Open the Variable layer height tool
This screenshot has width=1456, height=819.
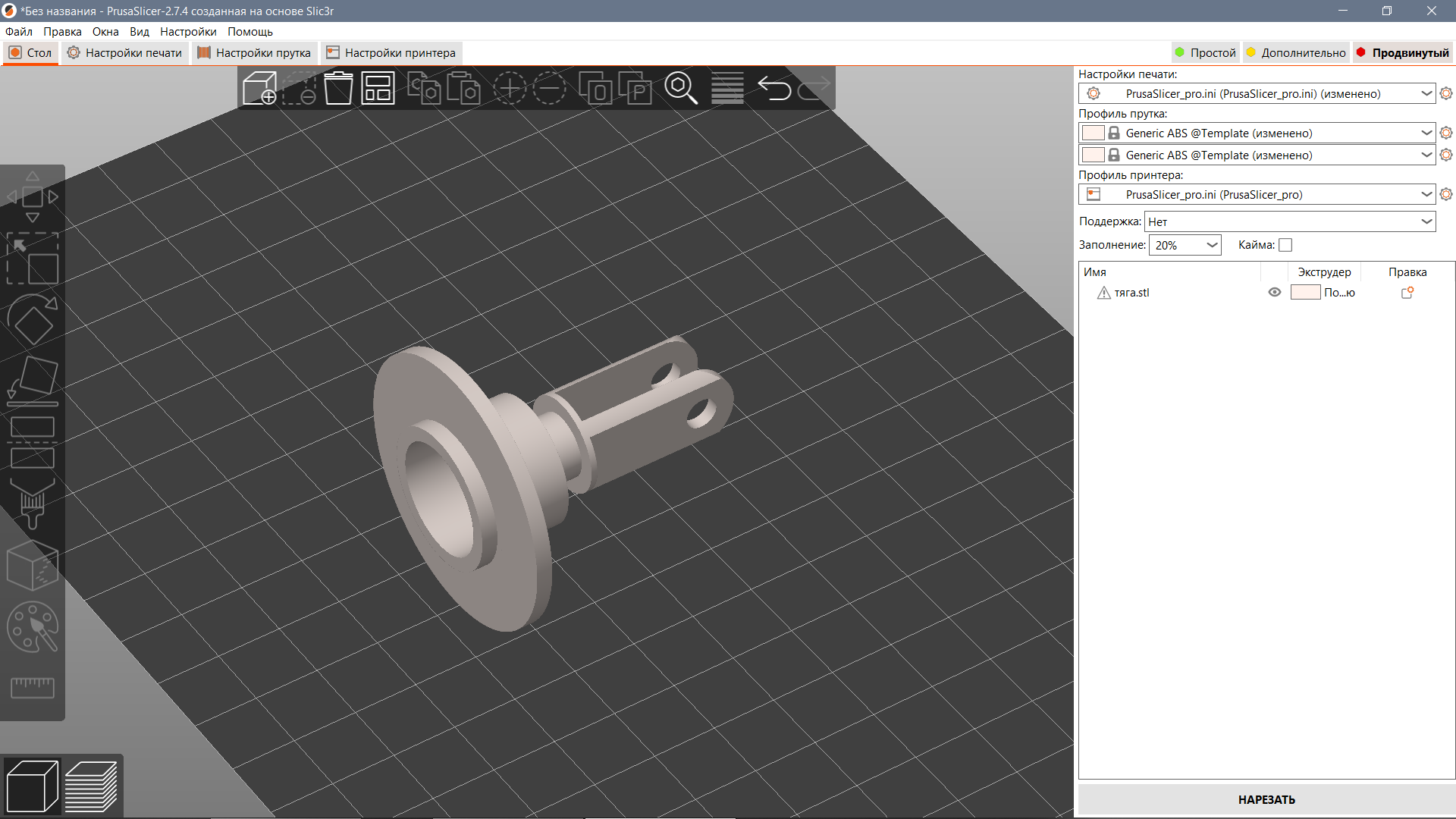coord(727,89)
